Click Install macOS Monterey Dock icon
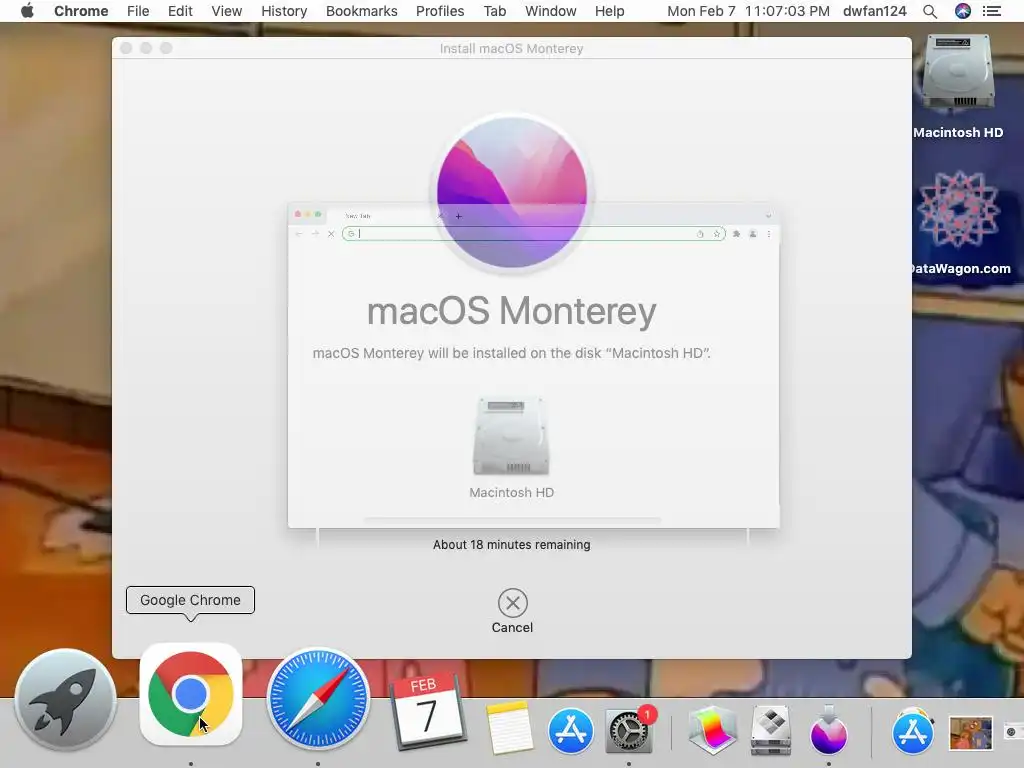1024x768 pixels. tap(829, 730)
